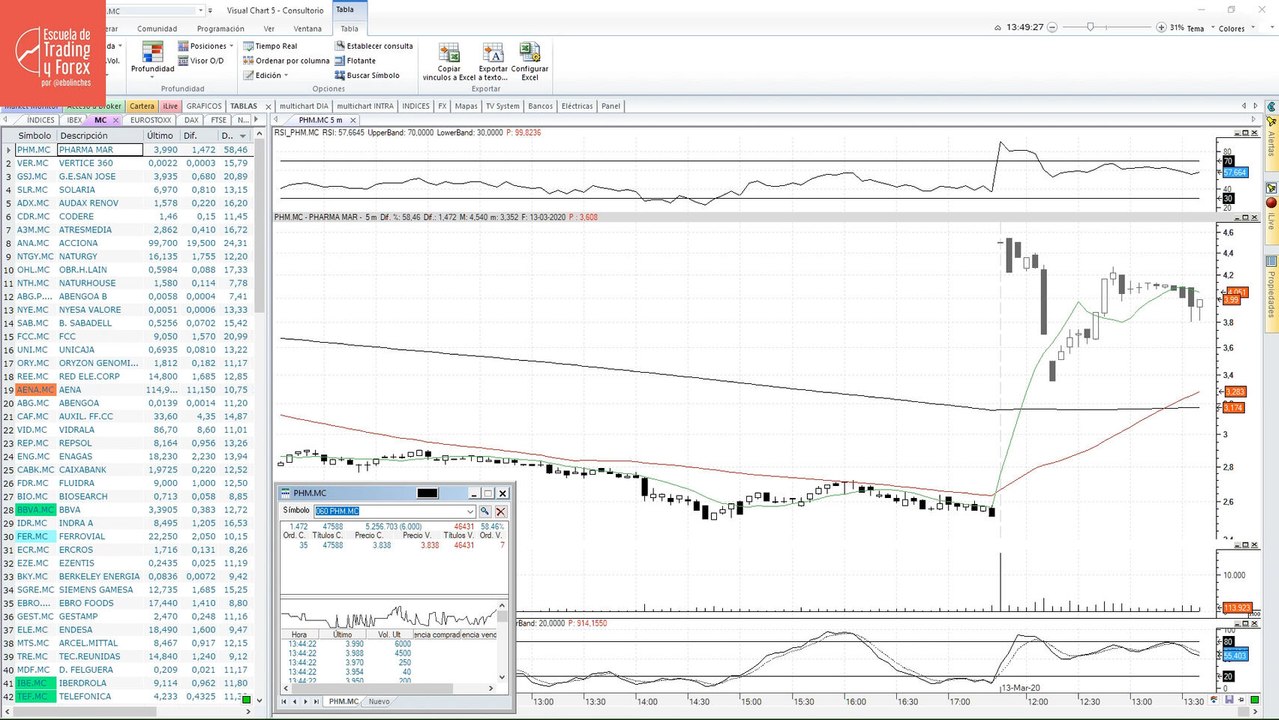Viewport: 1279px width, 720px height.
Task: Click search-symbol icon in PHM.MC window
Action: coord(485,511)
